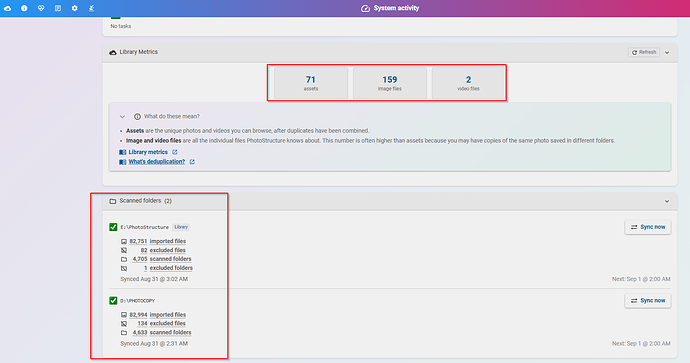Click icon next to 82 excluded files
The width and height of the screenshot is (690, 363).
(x=124, y=250)
